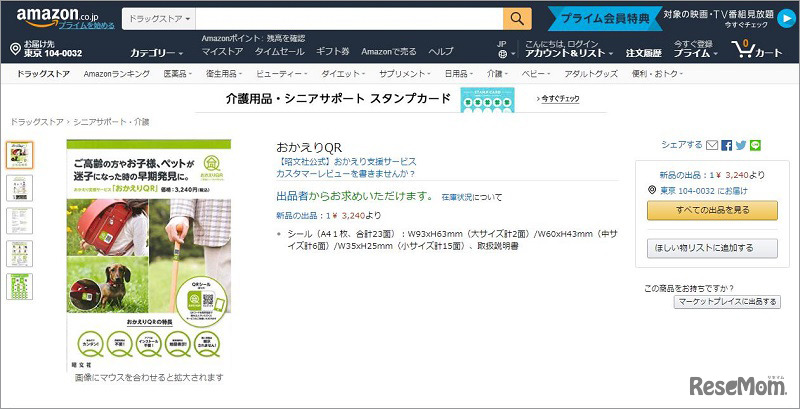Share on Twitter icon
This screenshot has width=800, height=409.
(x=741, y=145)
